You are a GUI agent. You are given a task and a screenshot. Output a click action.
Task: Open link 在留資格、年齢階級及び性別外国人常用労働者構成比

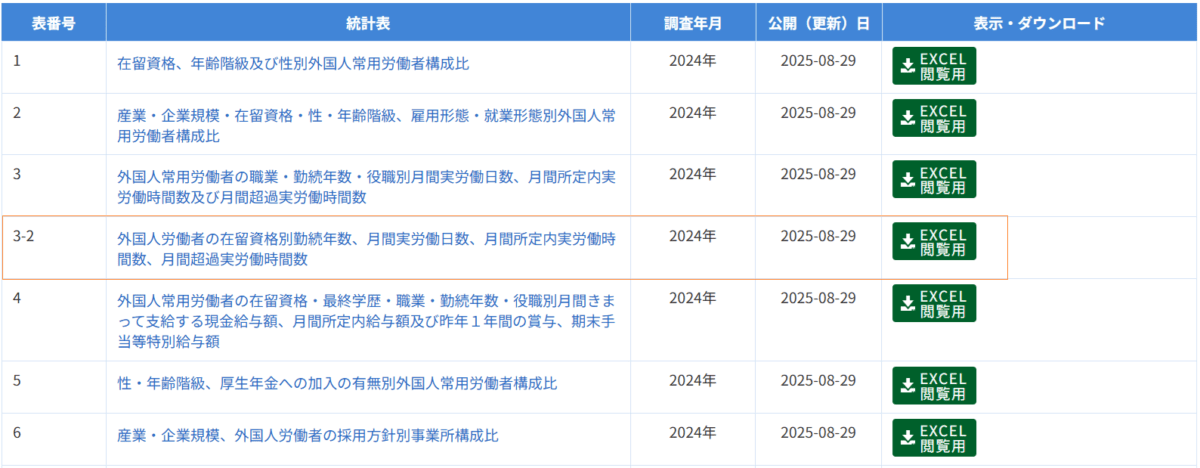point(293,64)
